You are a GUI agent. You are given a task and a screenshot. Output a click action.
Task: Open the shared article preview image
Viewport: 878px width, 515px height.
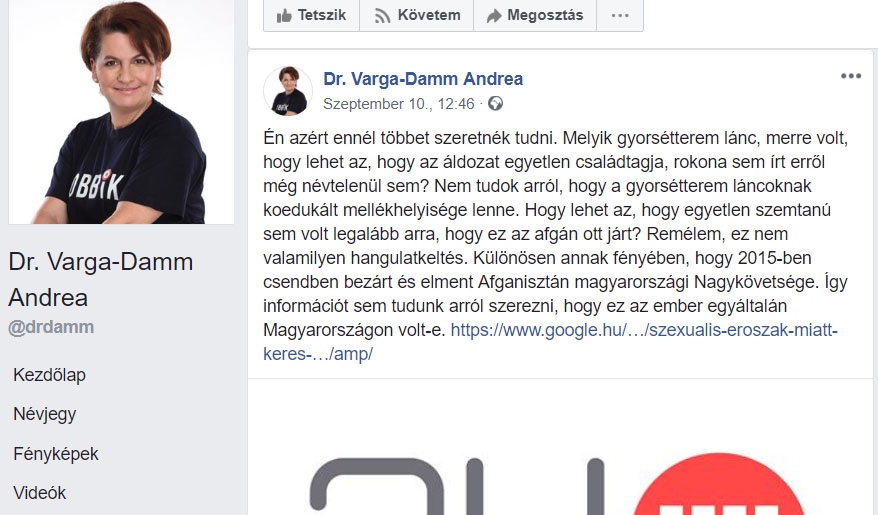tap(560, 447)
